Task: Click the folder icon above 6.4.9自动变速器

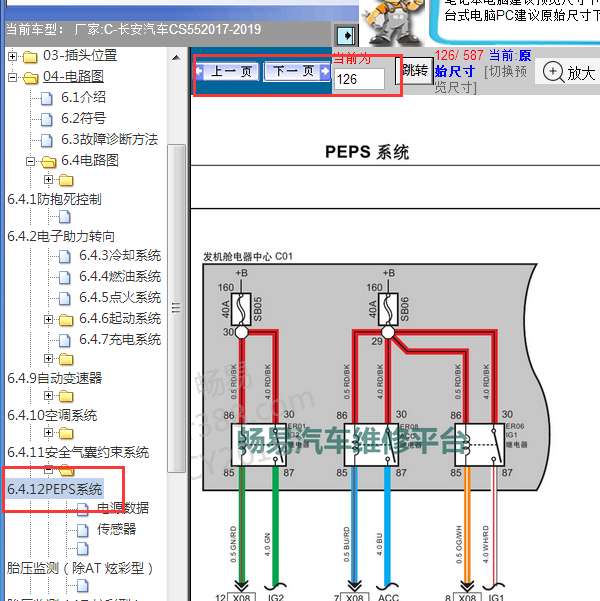Action: click(x=66, y=359)
